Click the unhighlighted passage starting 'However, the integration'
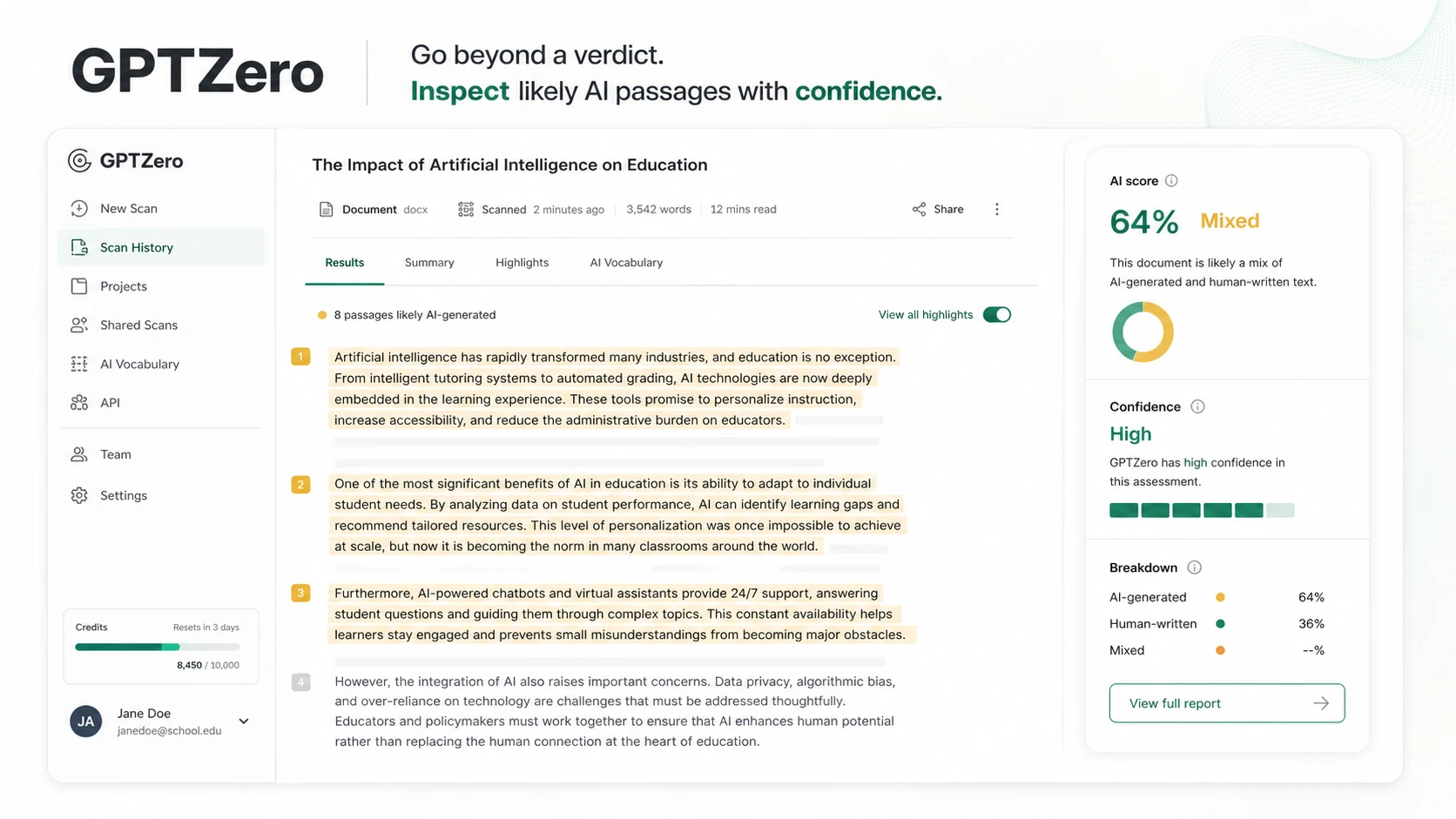 (x=615, y=711)
